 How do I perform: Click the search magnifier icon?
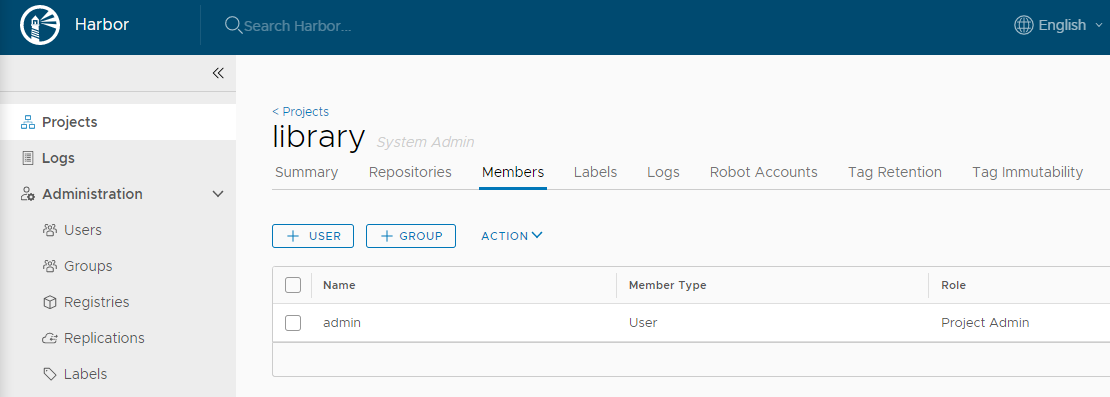tap(233, 25)
